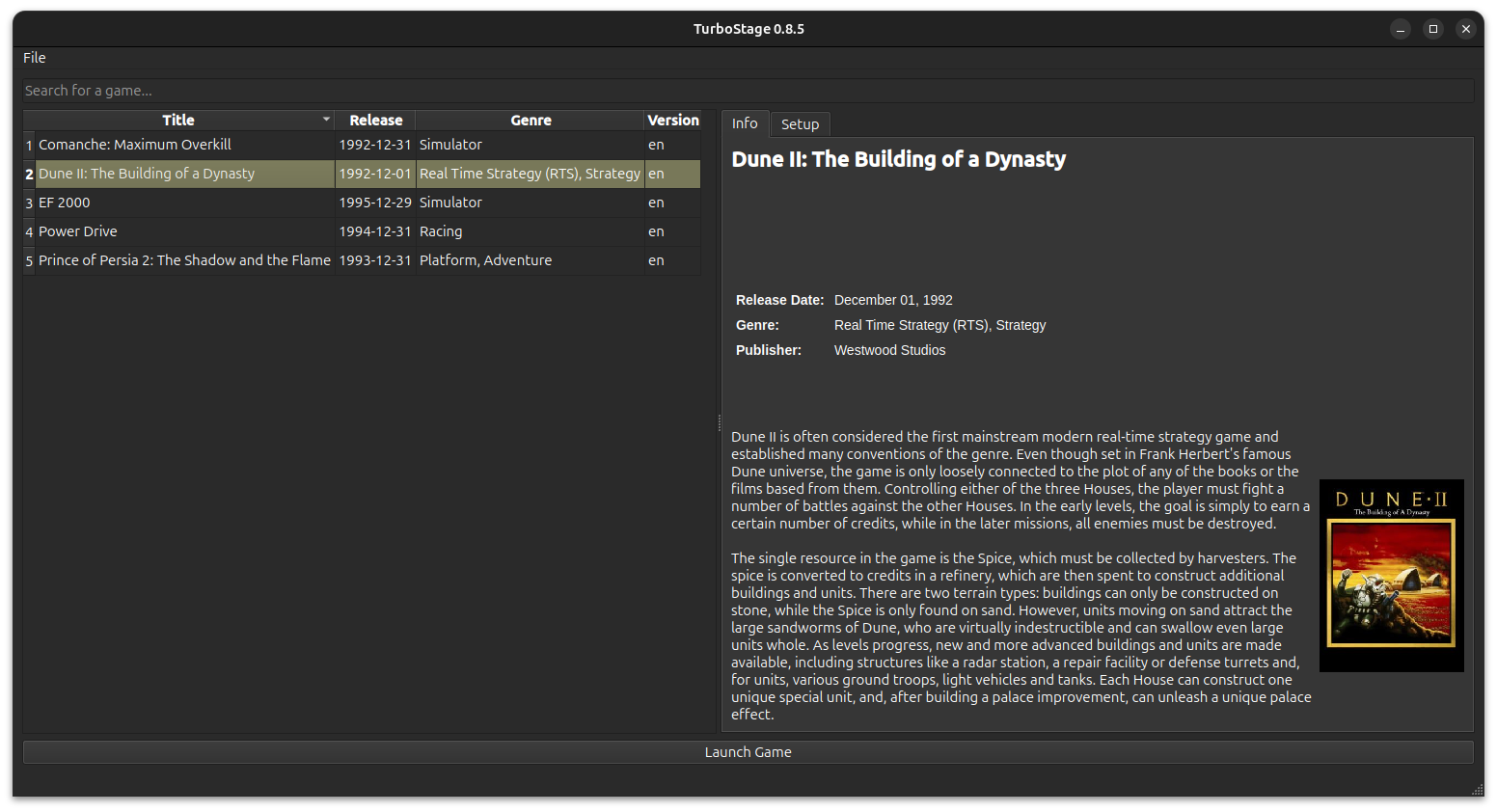
Task: Open the File menu
Action: point(35,58)
